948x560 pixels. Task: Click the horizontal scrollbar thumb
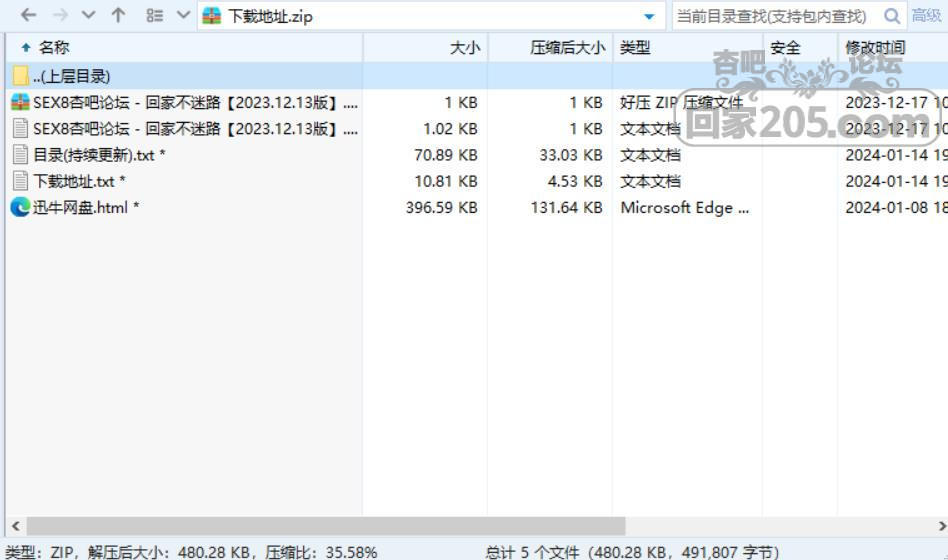(x=325, y=526)
